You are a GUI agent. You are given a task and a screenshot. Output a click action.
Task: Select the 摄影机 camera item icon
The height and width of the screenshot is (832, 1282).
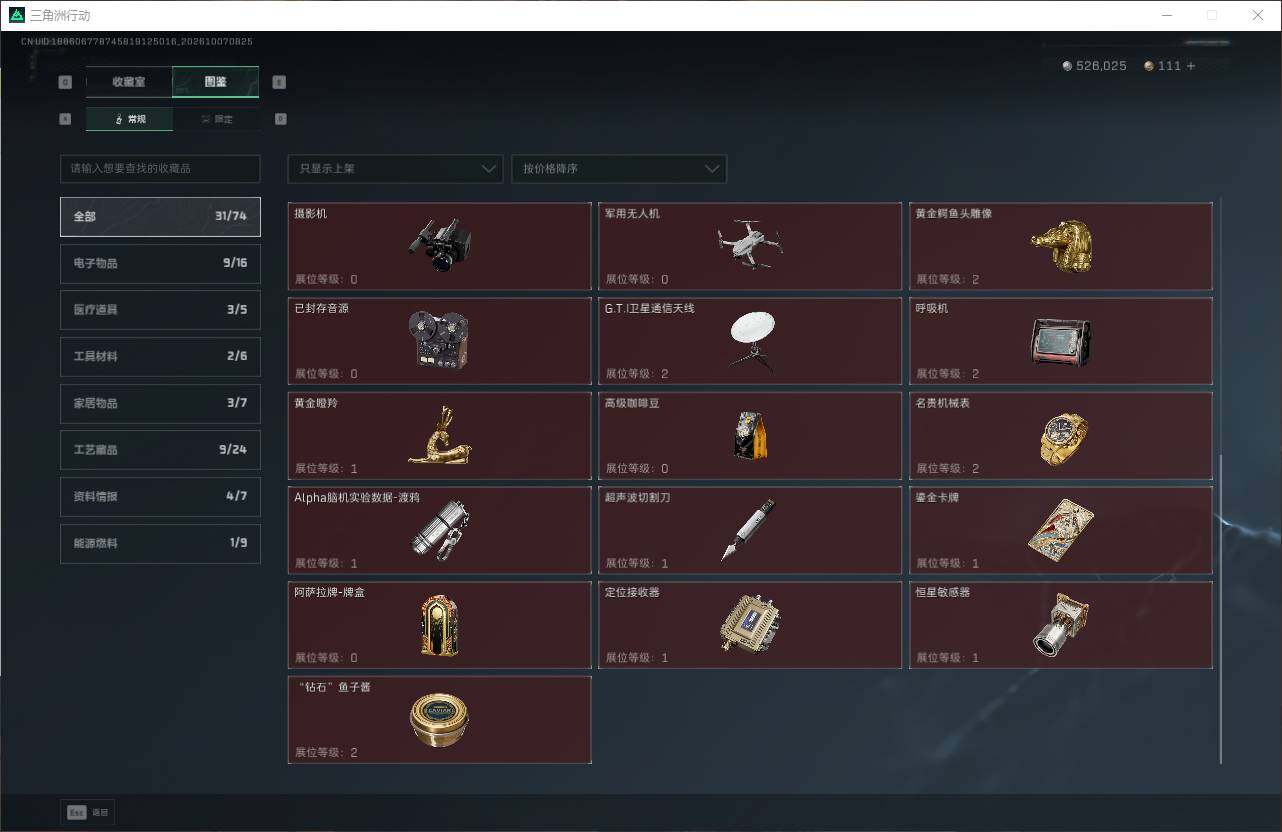tap(440, 245)
